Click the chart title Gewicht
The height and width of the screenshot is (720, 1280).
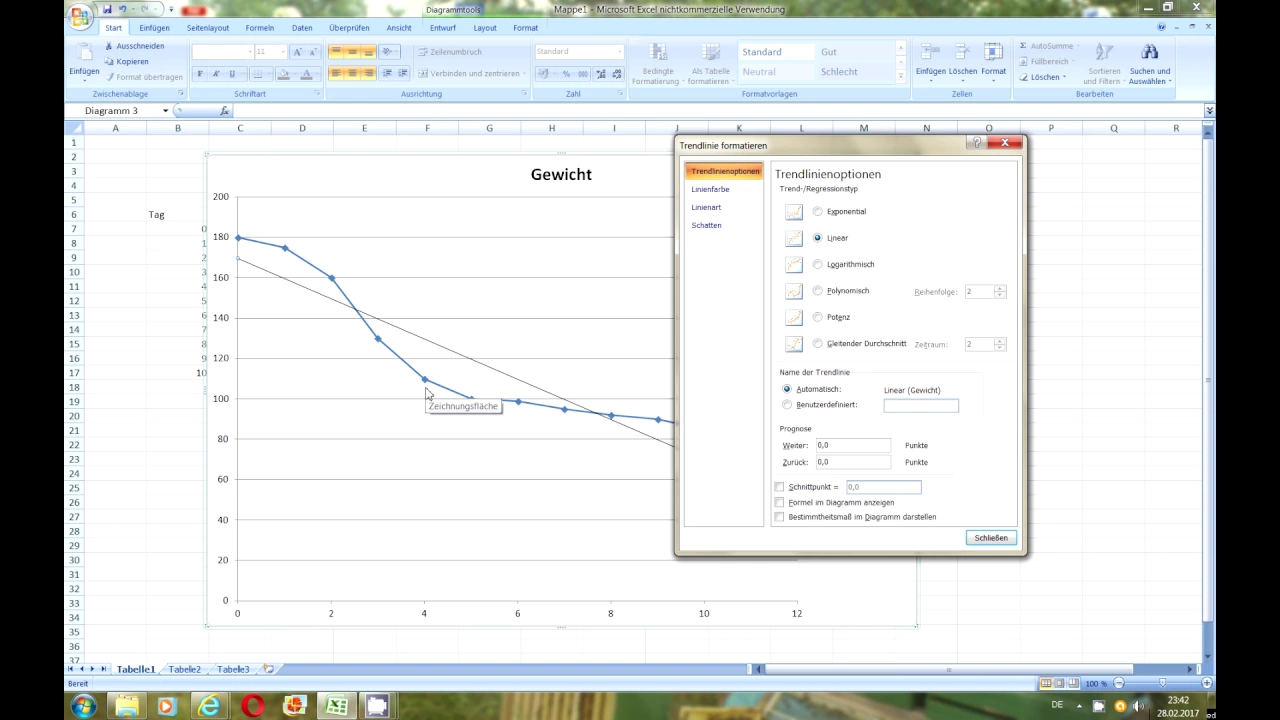561,174
